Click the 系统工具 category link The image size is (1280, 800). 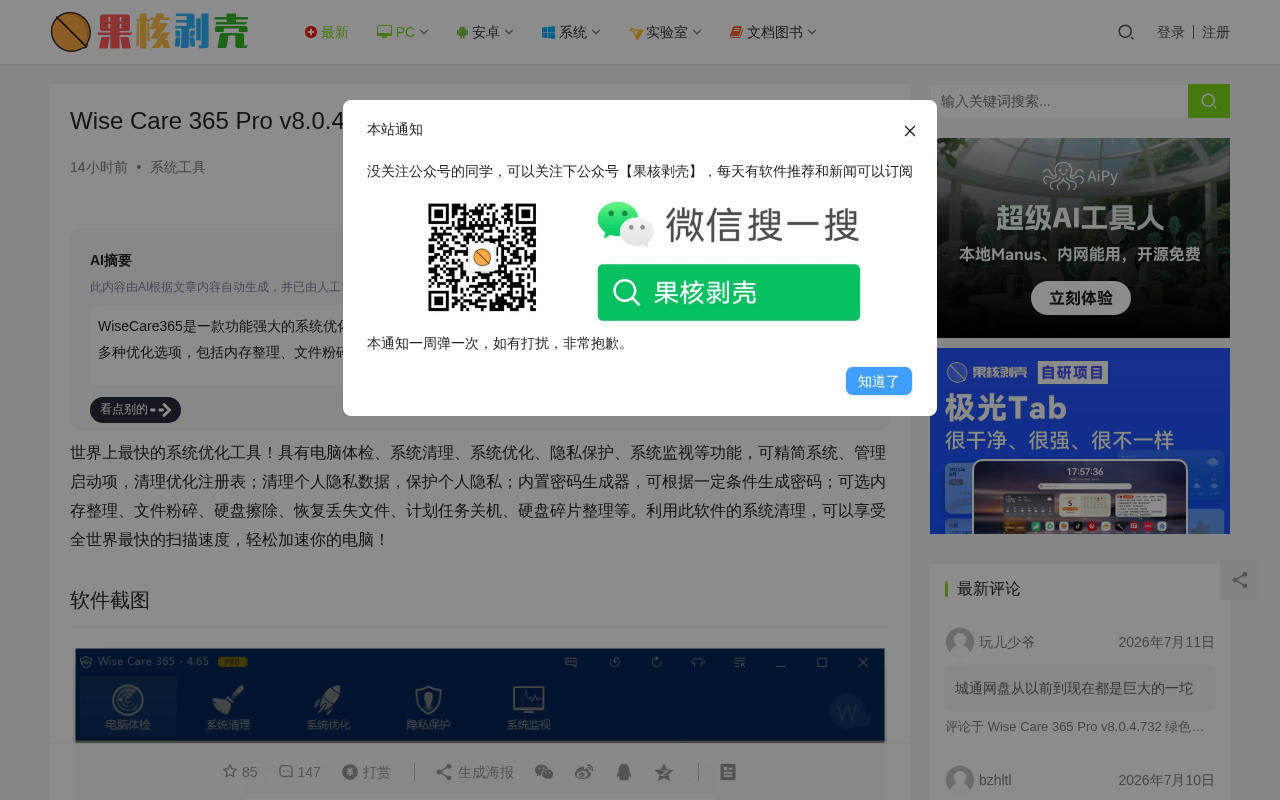[x=178, y=167]
